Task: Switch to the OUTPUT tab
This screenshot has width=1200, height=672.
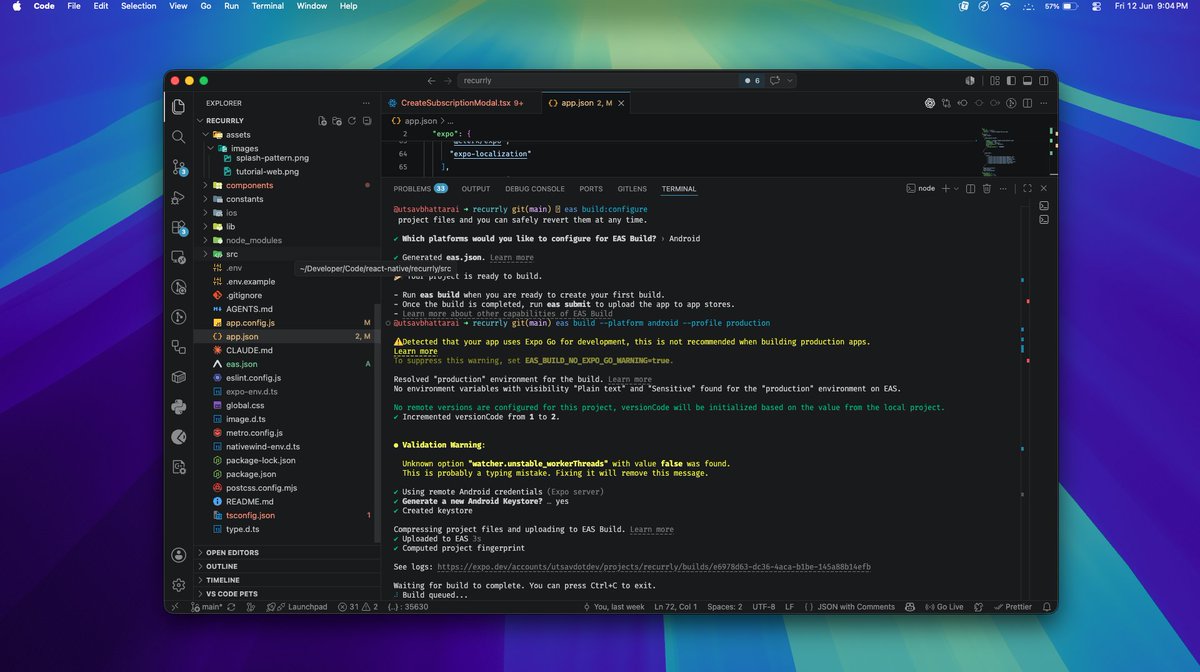Action: 476,189
